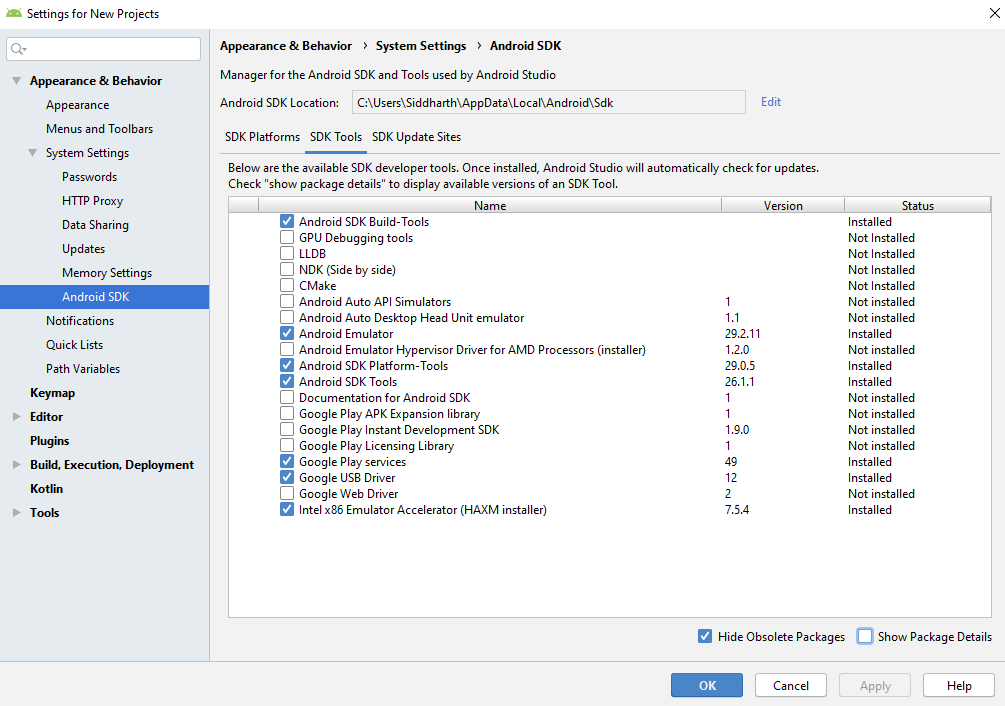This screenshot has width=1005, height=706.
Task: Check the GPU Debugging tools package
Action: (x=287, y=237)
